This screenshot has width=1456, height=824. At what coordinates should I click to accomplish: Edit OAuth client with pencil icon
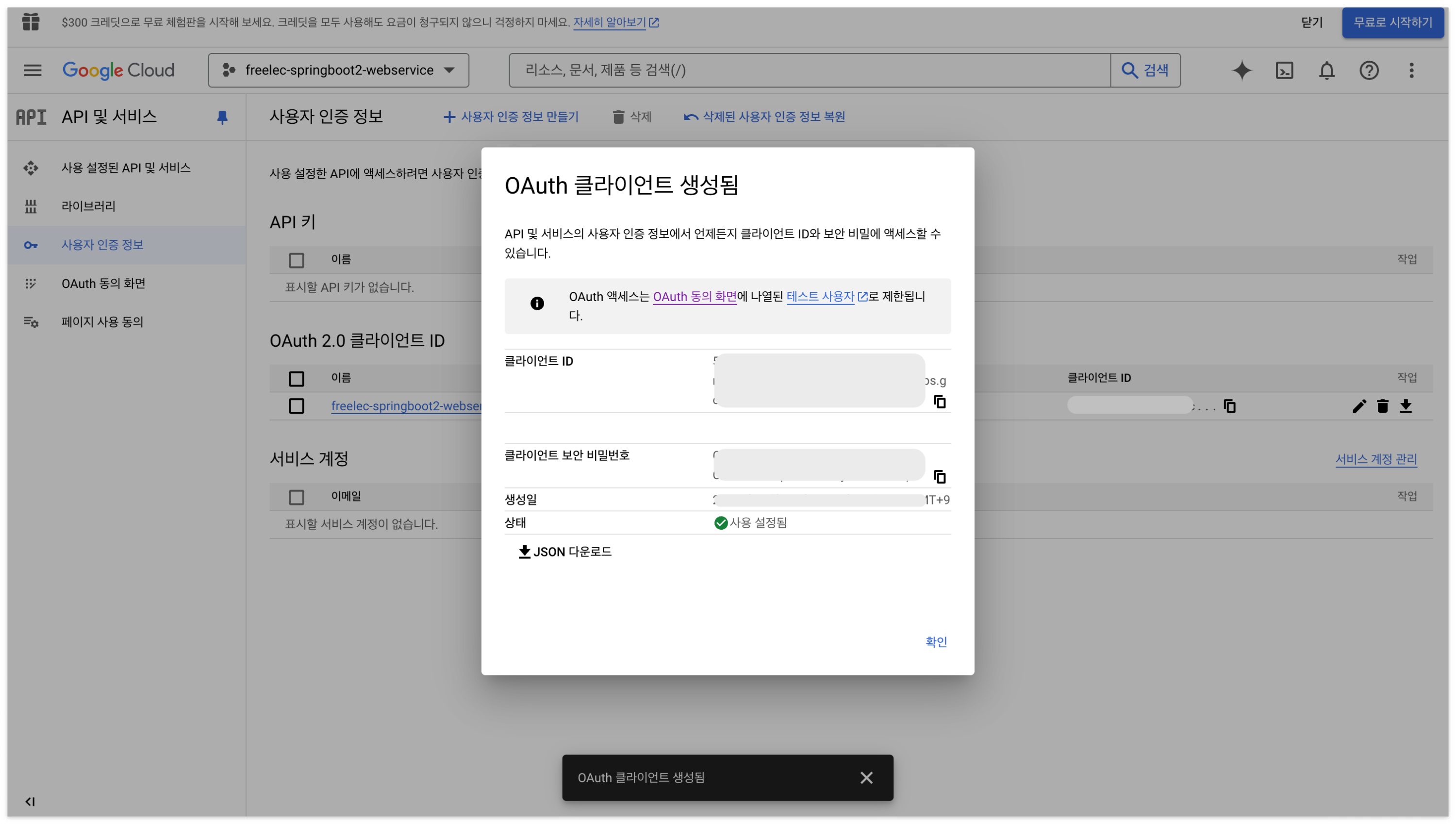point(1359,406)
